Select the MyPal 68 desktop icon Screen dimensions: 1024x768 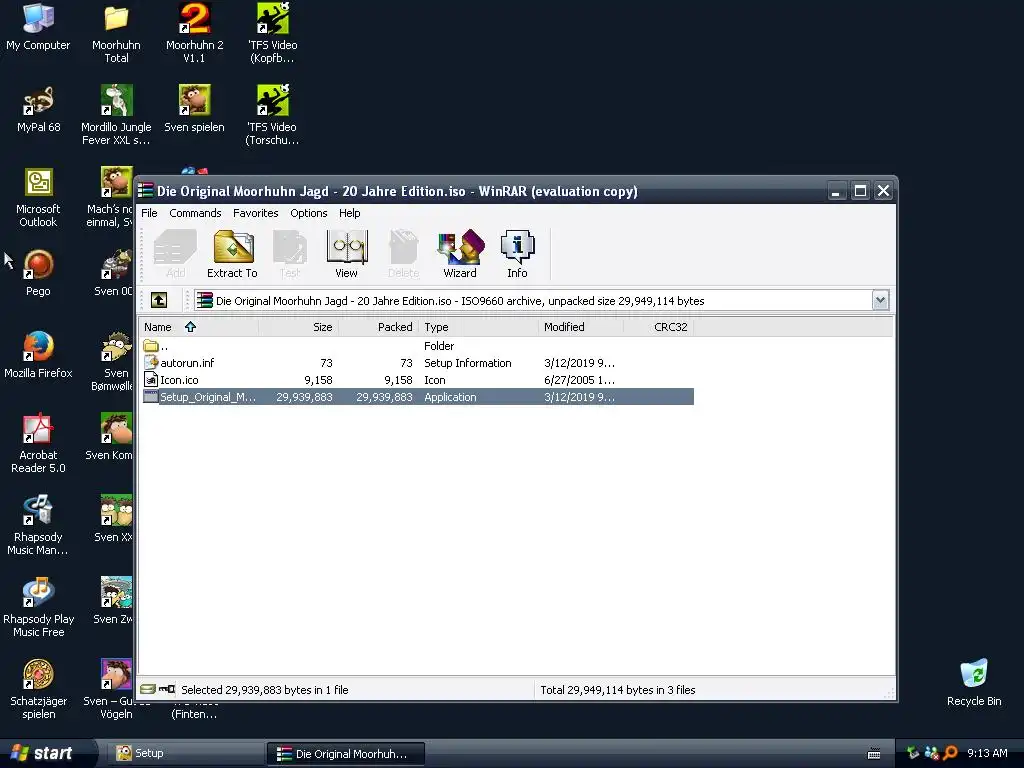(x=38, y=109)
